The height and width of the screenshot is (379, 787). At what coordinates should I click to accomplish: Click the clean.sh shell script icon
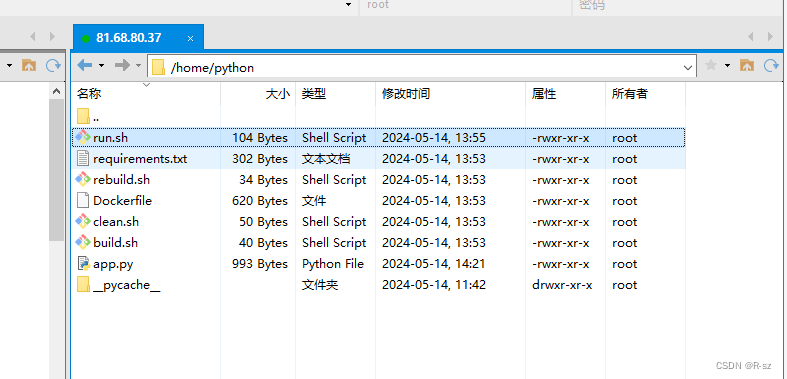coord(83,221)
